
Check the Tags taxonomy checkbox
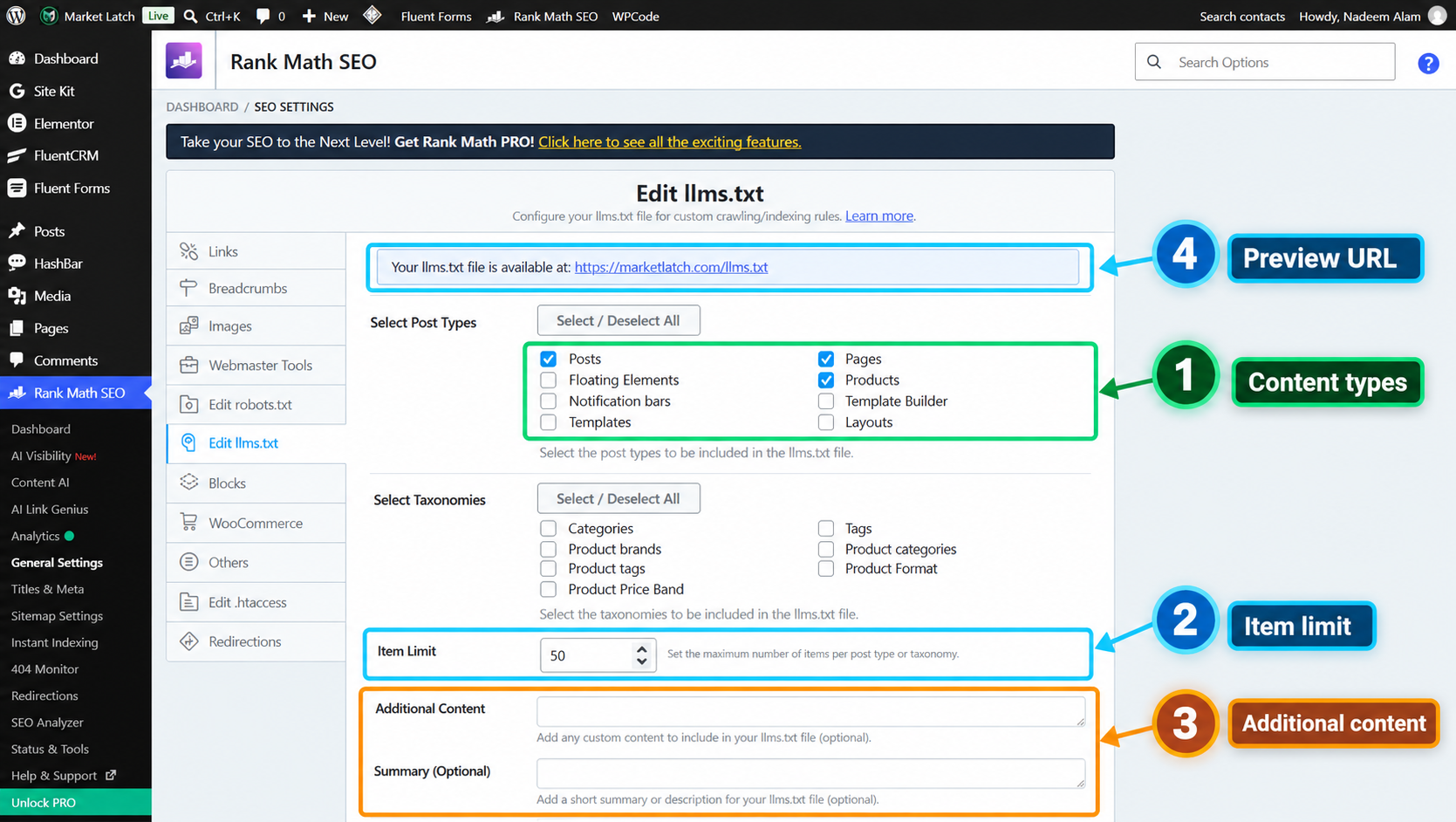(x=826, y=528)
